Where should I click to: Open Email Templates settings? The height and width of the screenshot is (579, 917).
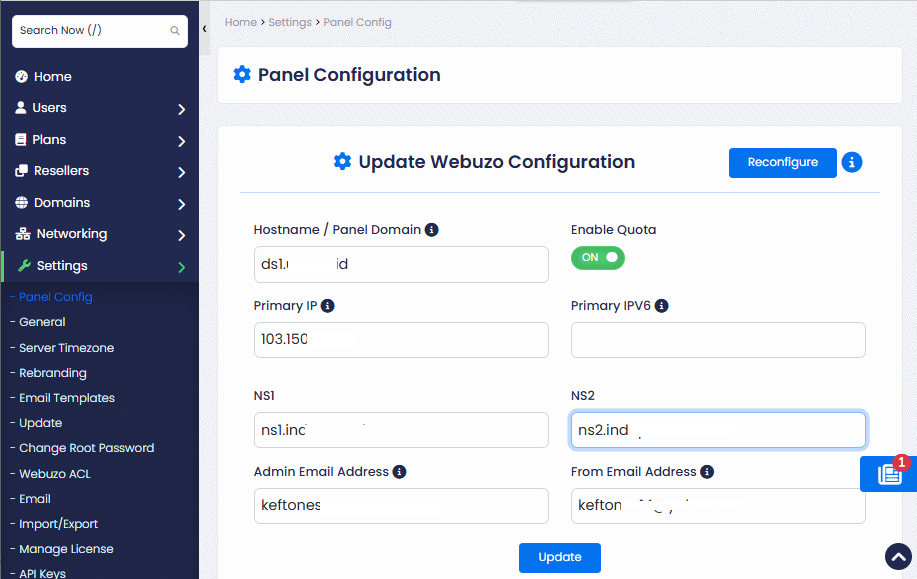[x=67, y=398]
